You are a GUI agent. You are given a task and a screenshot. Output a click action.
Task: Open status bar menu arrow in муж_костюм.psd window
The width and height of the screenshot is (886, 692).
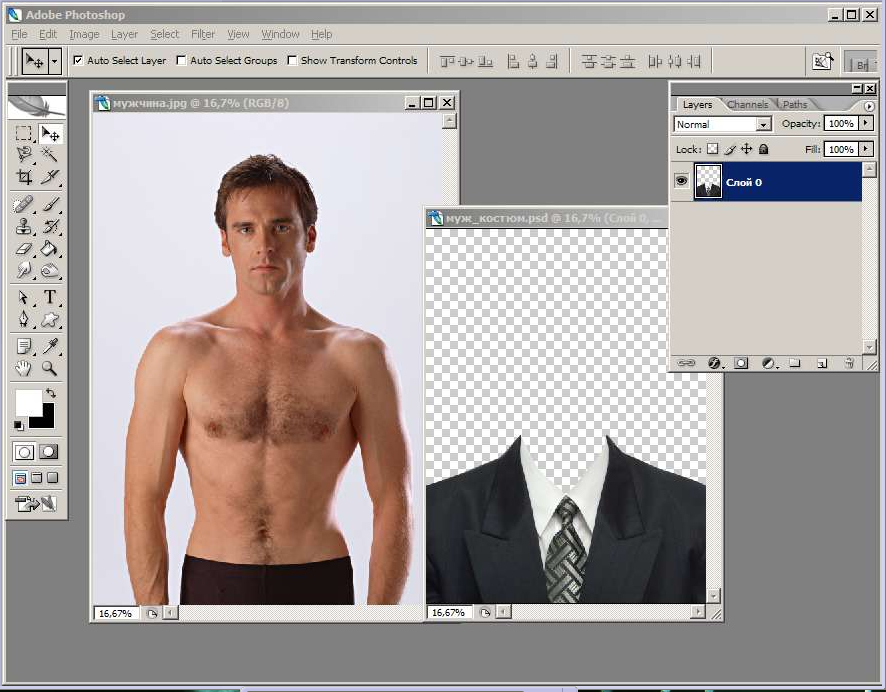(485, 612)
